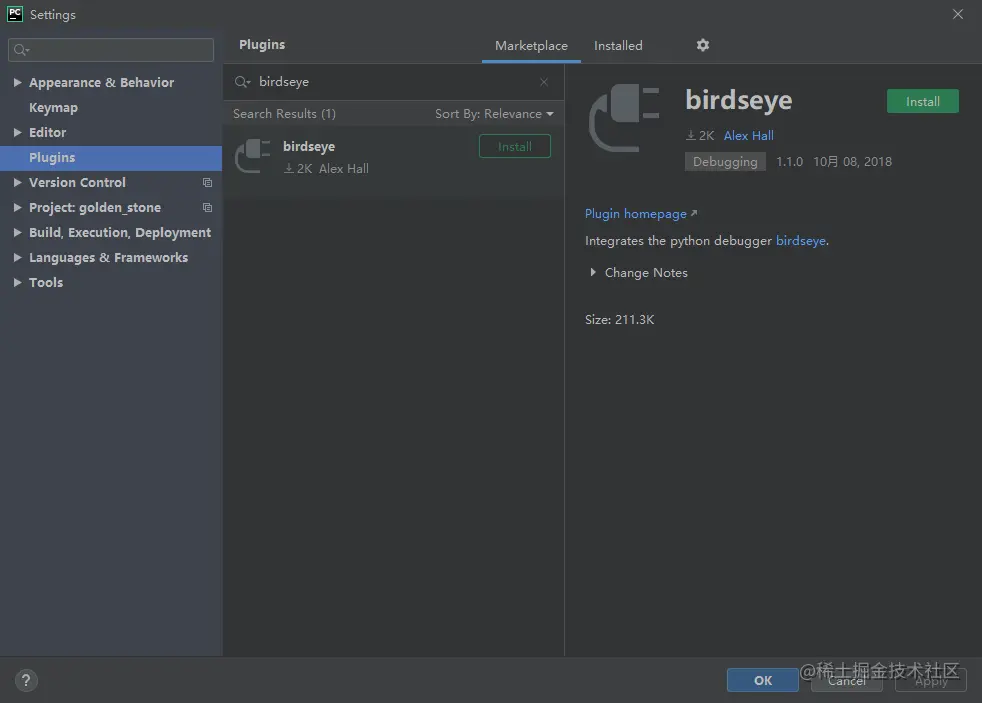982x703 pixels.
Task: Open plugin settings gear menu
Action: pyautogui.click(x=703, y=45)
